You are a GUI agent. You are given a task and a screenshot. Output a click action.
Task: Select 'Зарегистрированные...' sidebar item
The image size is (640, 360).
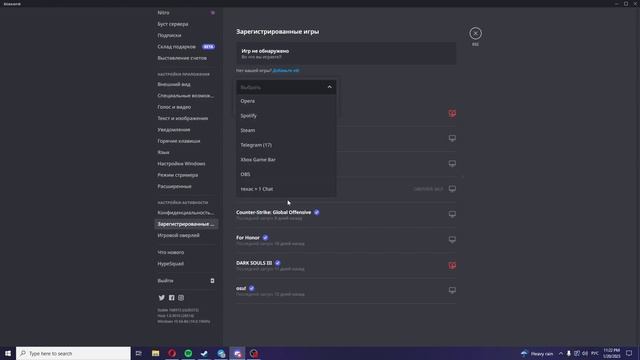point(187,224)
